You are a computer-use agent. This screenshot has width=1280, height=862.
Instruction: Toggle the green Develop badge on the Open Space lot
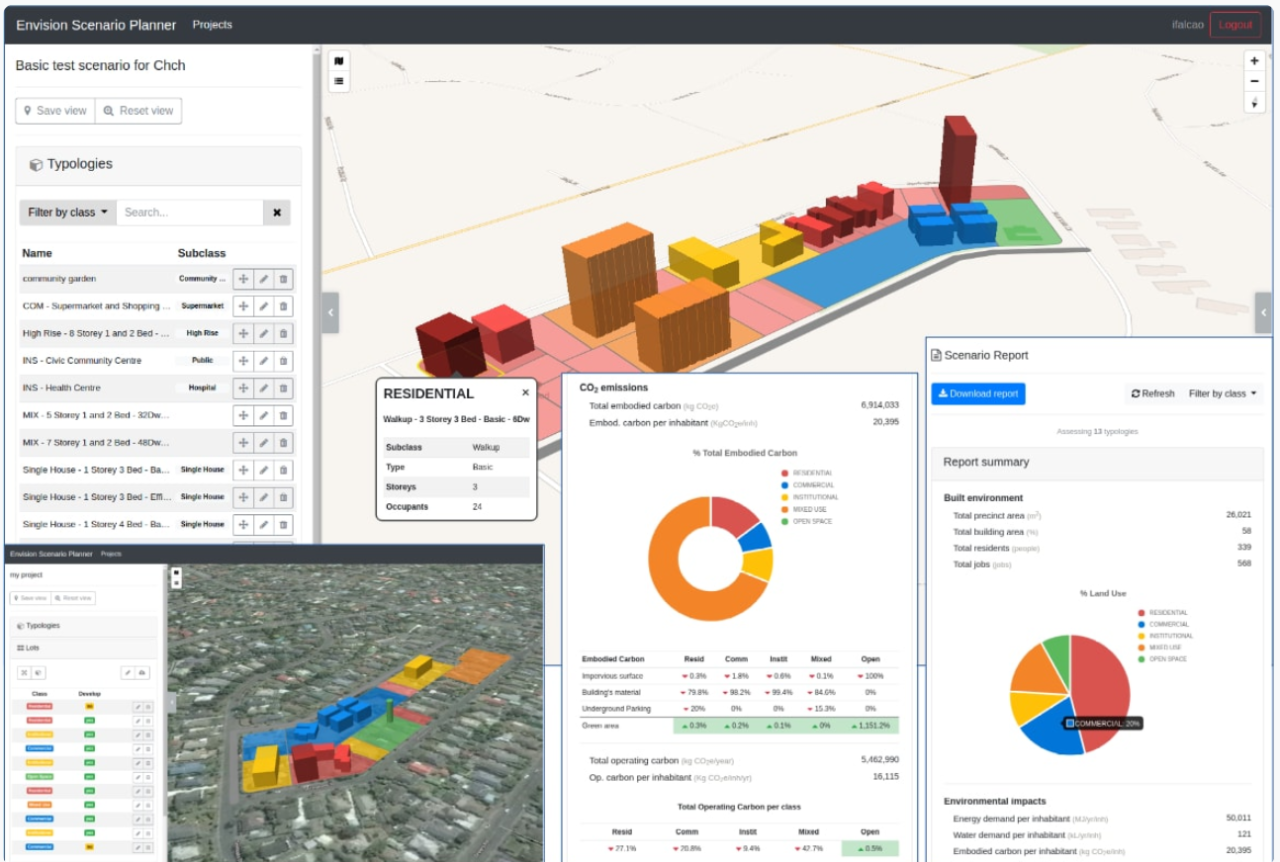[x=90, y=777]
